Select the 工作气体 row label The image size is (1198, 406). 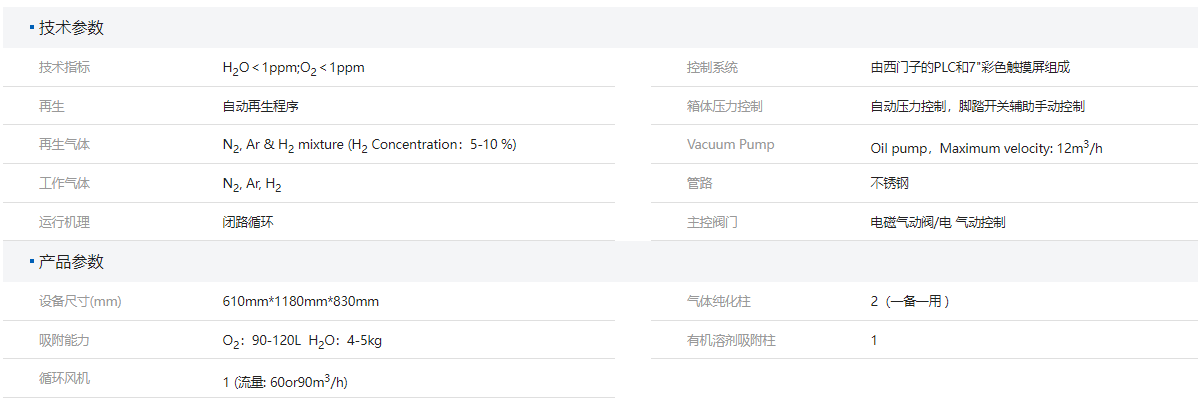tap(64, 184)
